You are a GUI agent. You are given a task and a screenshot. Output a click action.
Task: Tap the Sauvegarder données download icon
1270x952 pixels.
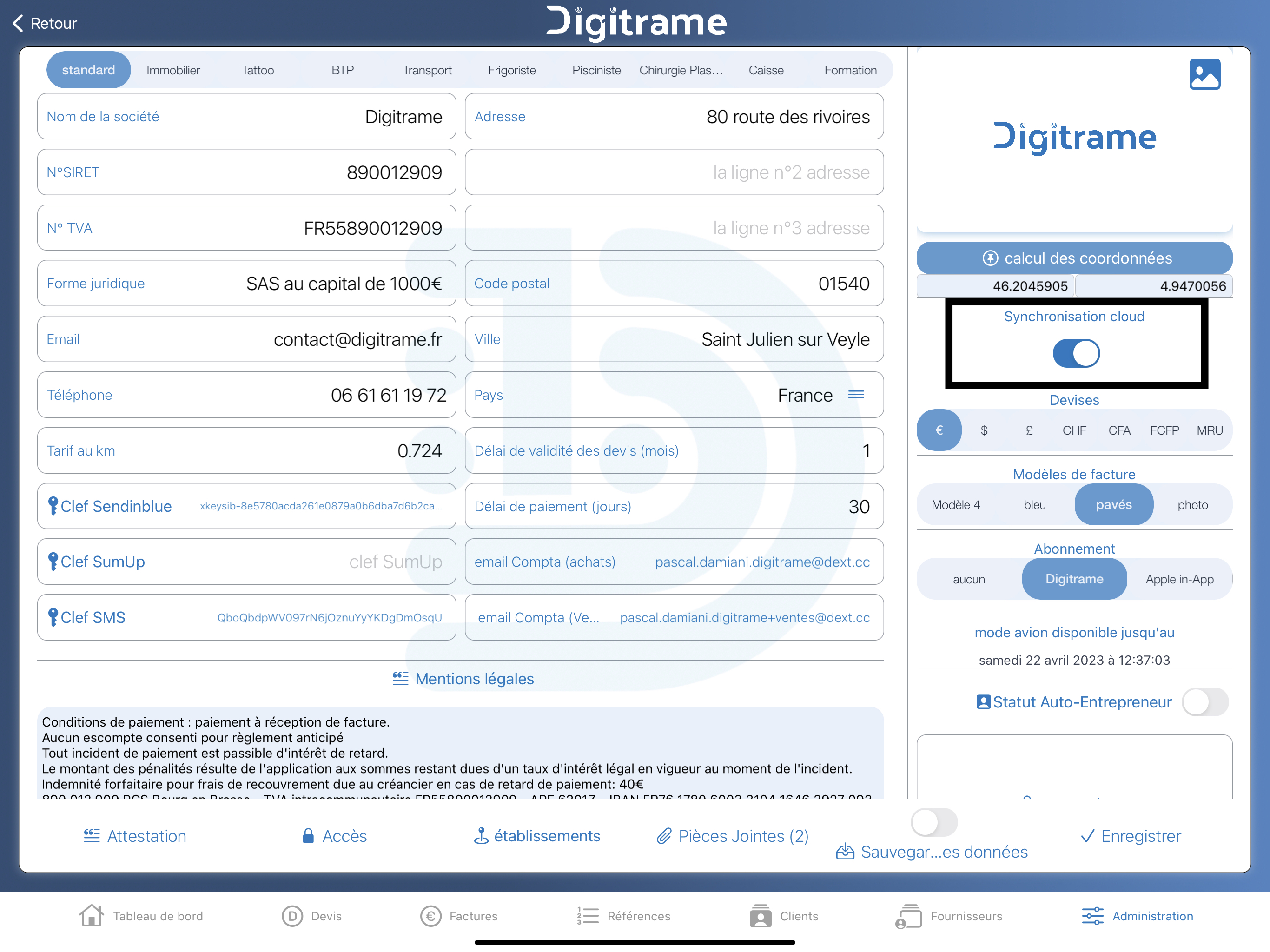click(x=845, y=852)
